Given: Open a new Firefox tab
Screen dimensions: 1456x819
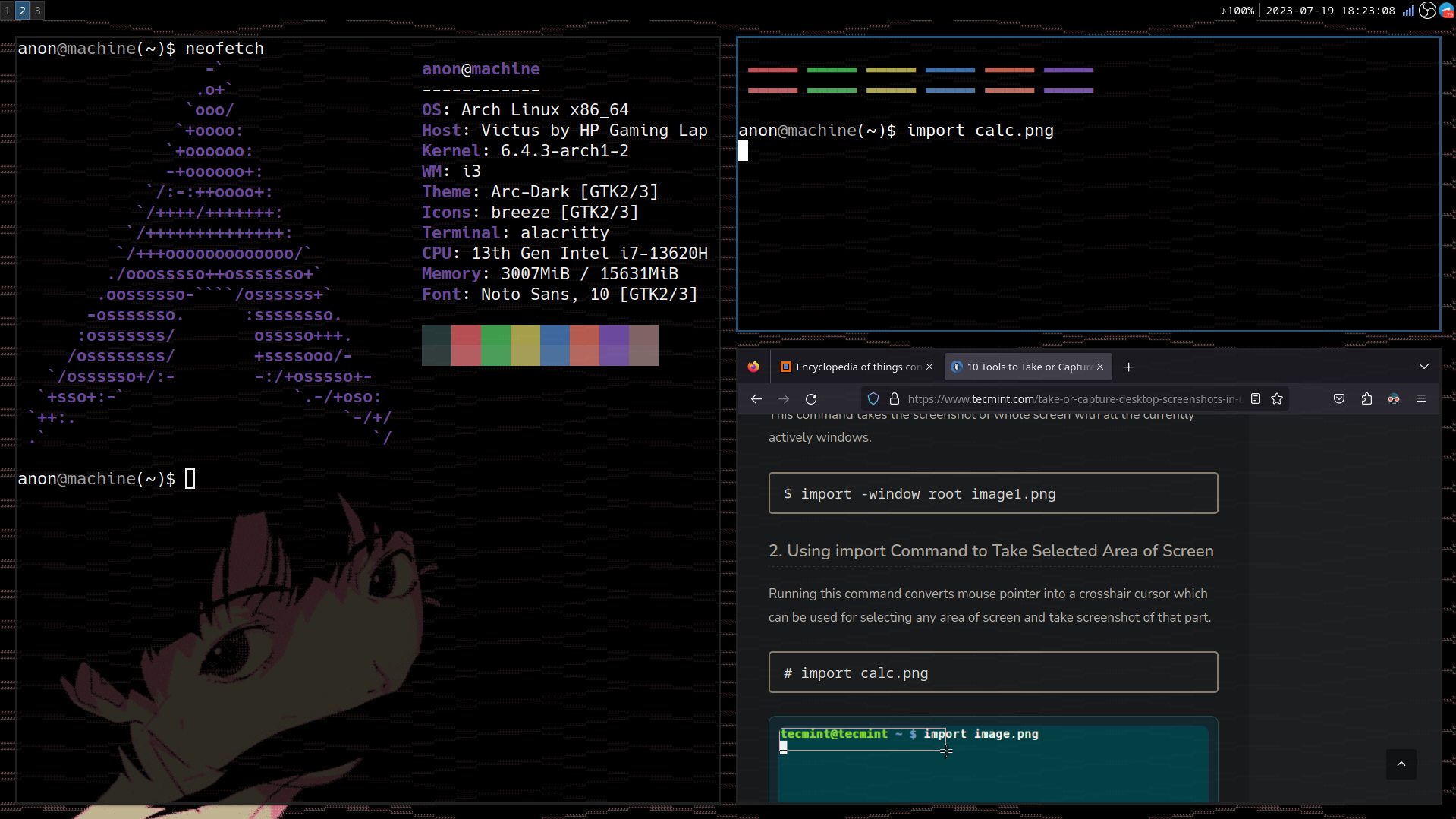Looking at the screenshot, I should pyautogui.click(x=1128, y=367).
